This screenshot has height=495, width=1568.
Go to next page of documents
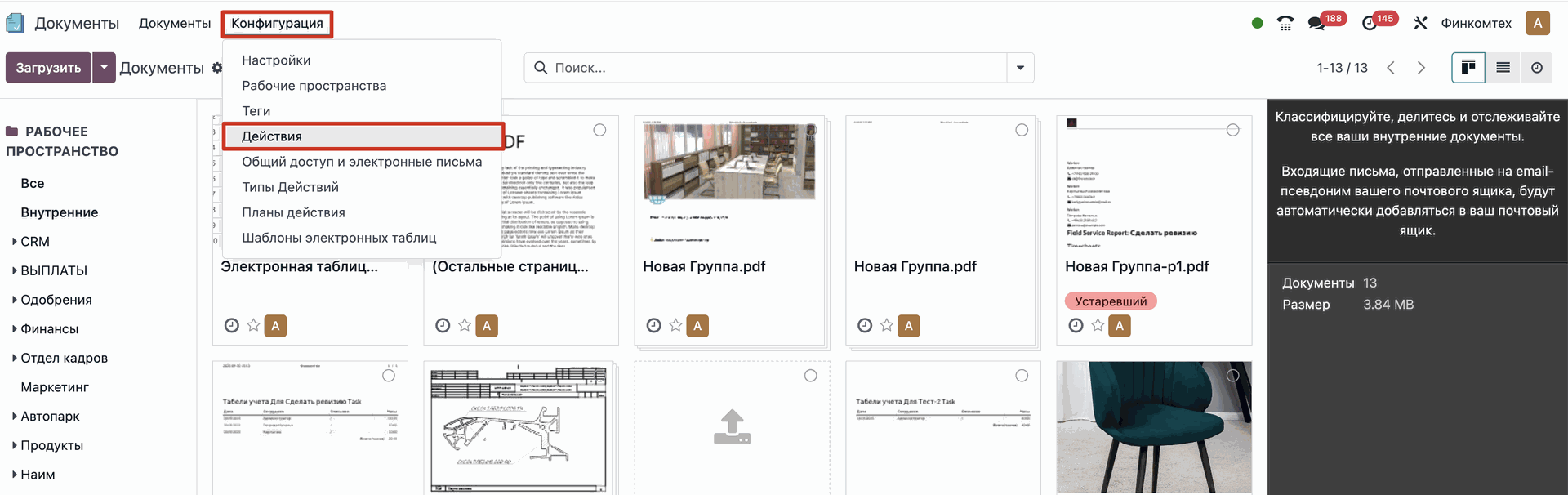click(x=1421, y=68)
